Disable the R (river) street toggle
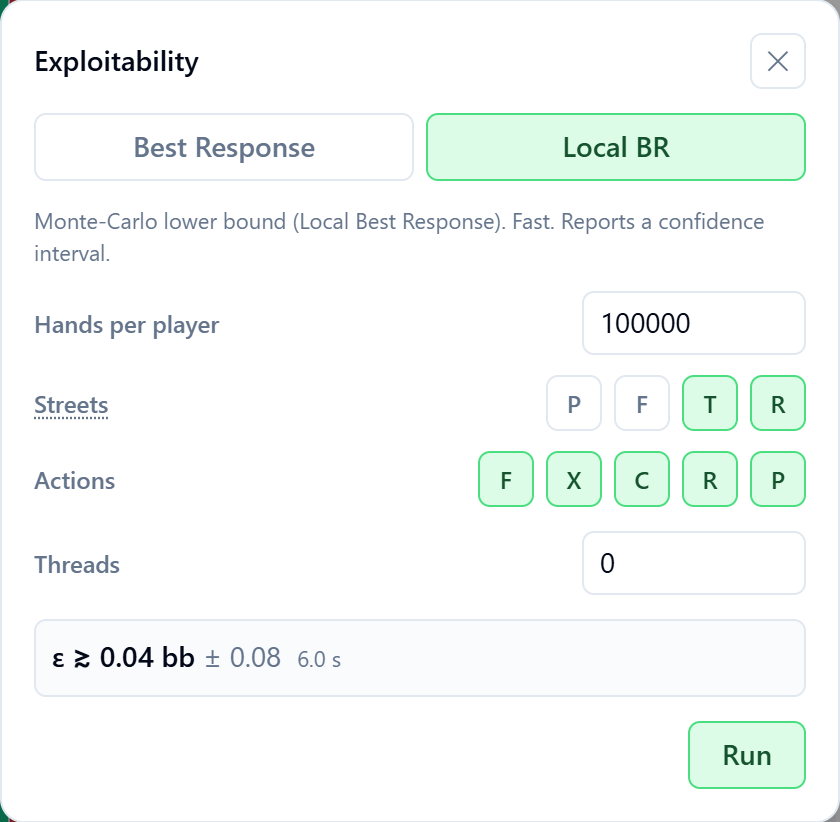Viewport: 840px width, 822px height. [x=778, y=403]
